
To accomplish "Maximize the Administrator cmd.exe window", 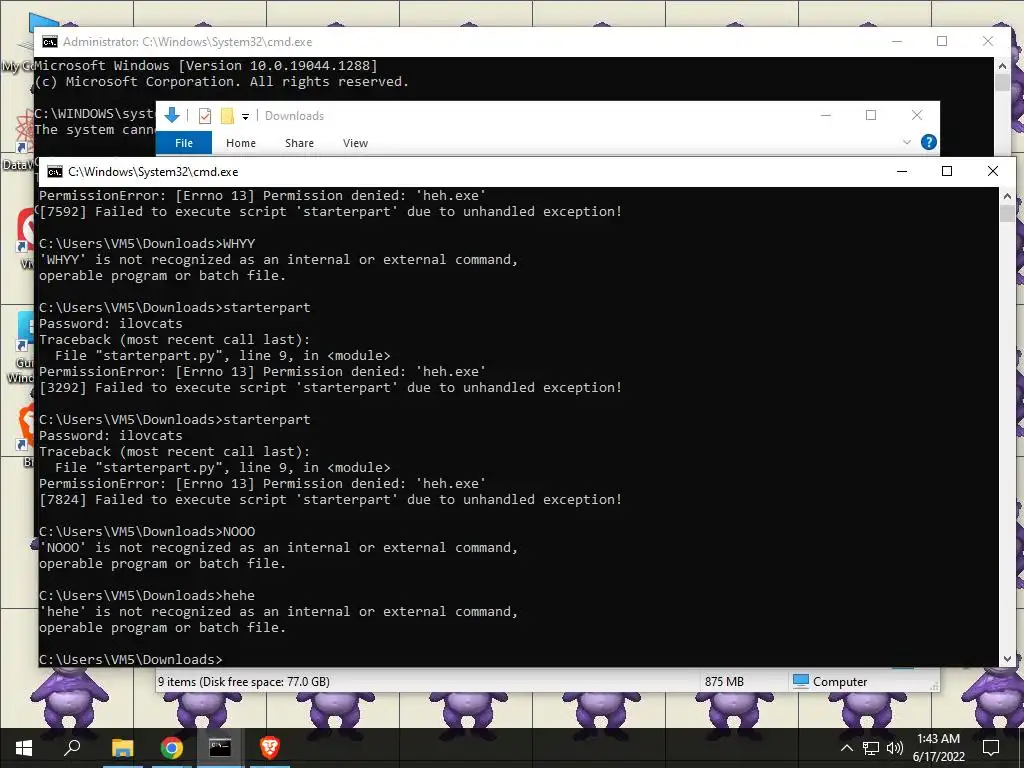I will point(942,42).
